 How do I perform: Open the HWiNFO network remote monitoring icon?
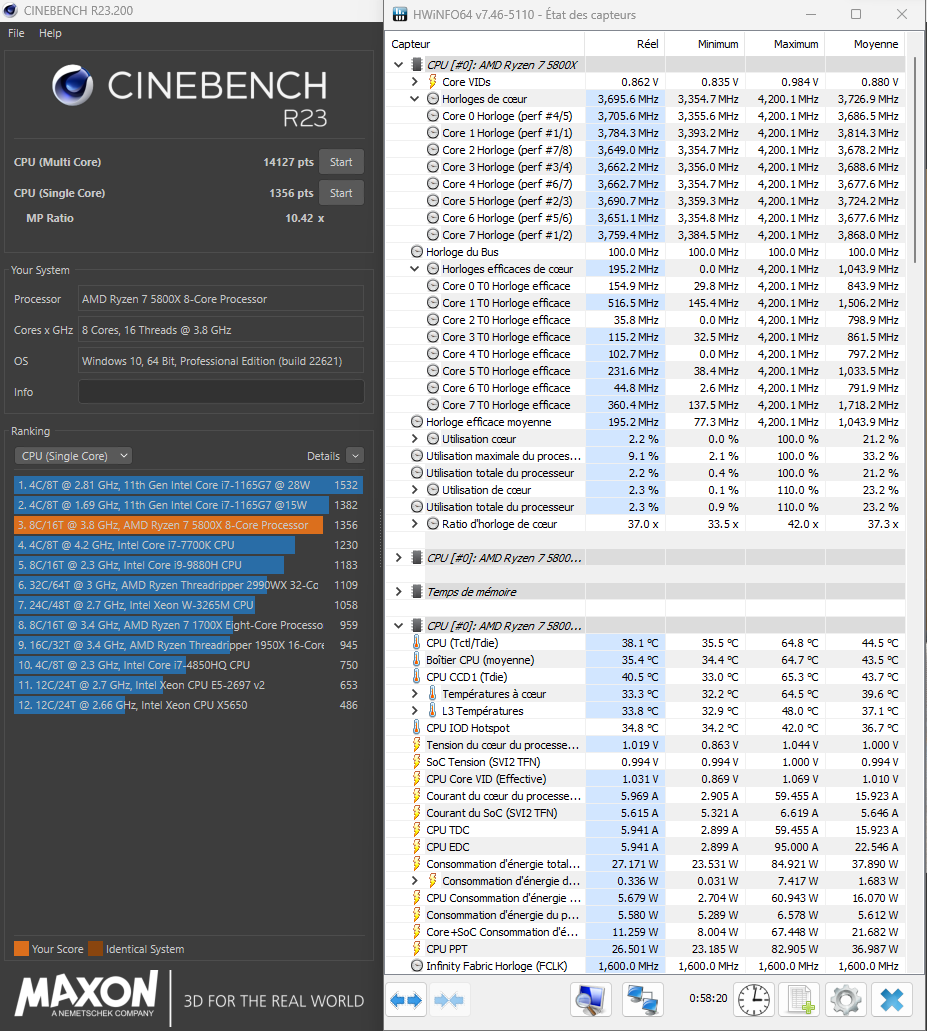click(642, 1000)
